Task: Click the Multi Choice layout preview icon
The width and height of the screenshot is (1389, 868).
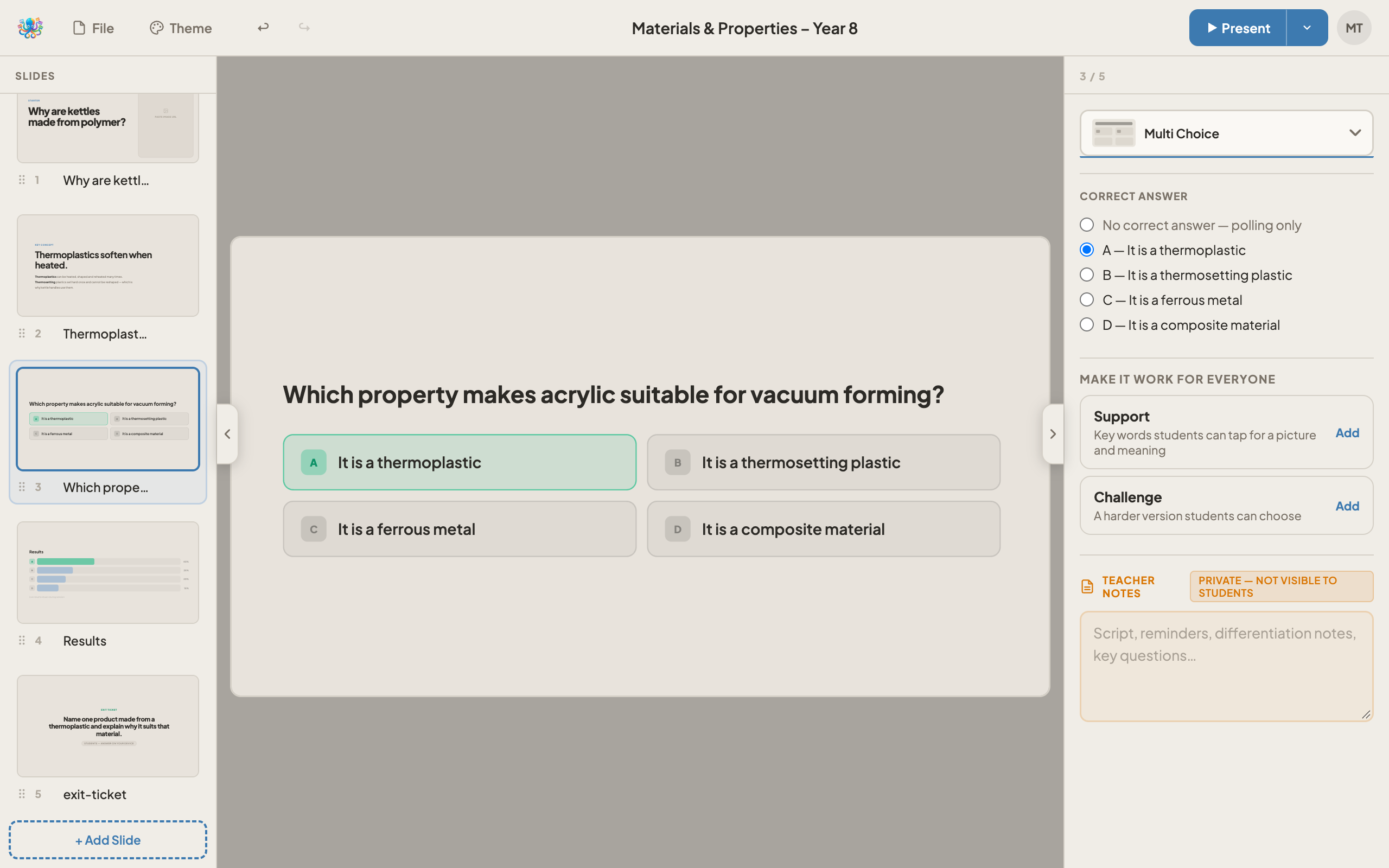Action: 1113,133
